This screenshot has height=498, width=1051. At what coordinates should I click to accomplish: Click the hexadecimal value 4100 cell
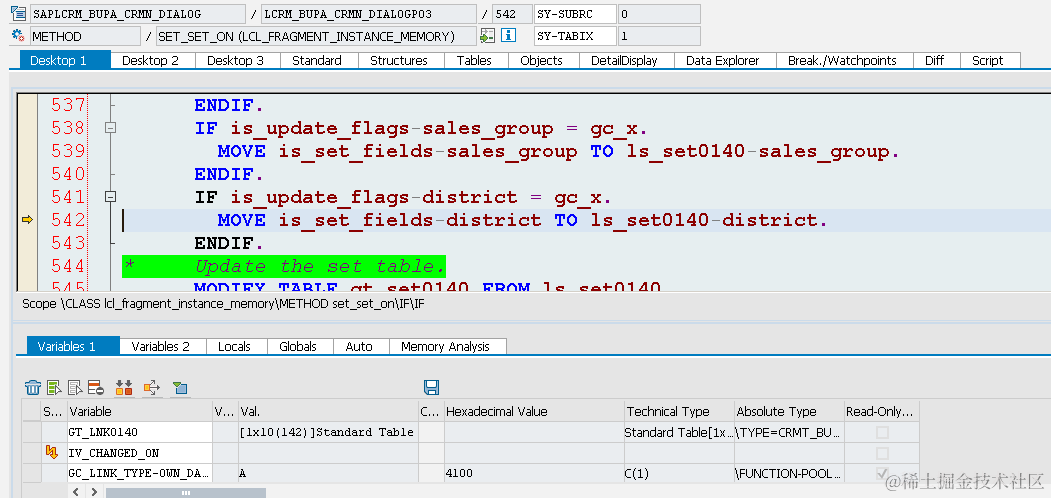533,473
